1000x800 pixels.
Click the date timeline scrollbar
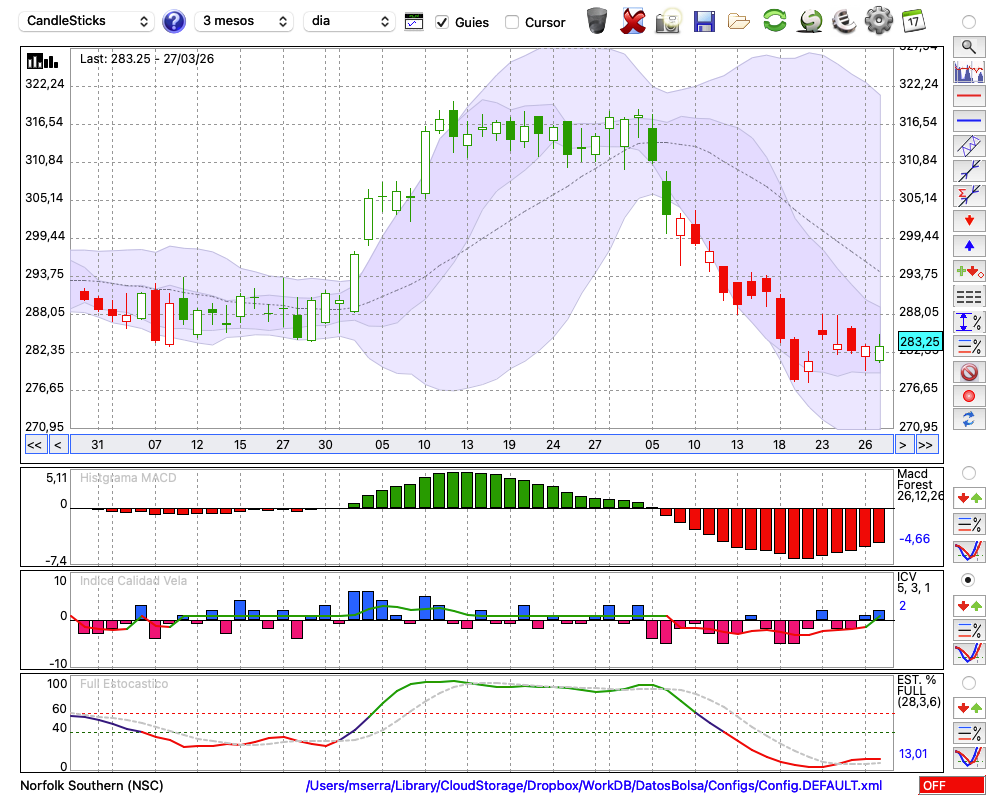[x=480, y=445]
